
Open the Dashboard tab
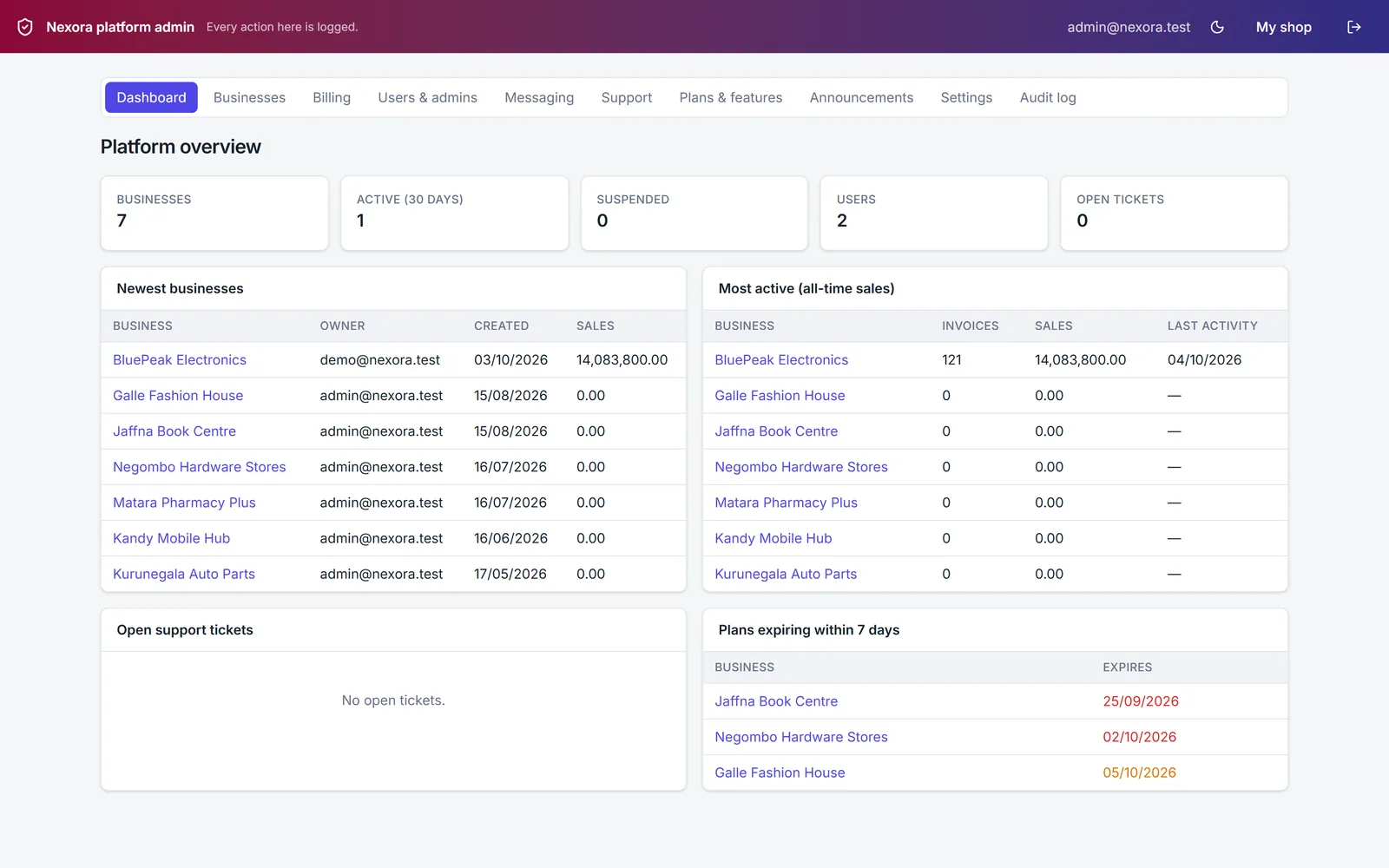click(x=151, y=97)
